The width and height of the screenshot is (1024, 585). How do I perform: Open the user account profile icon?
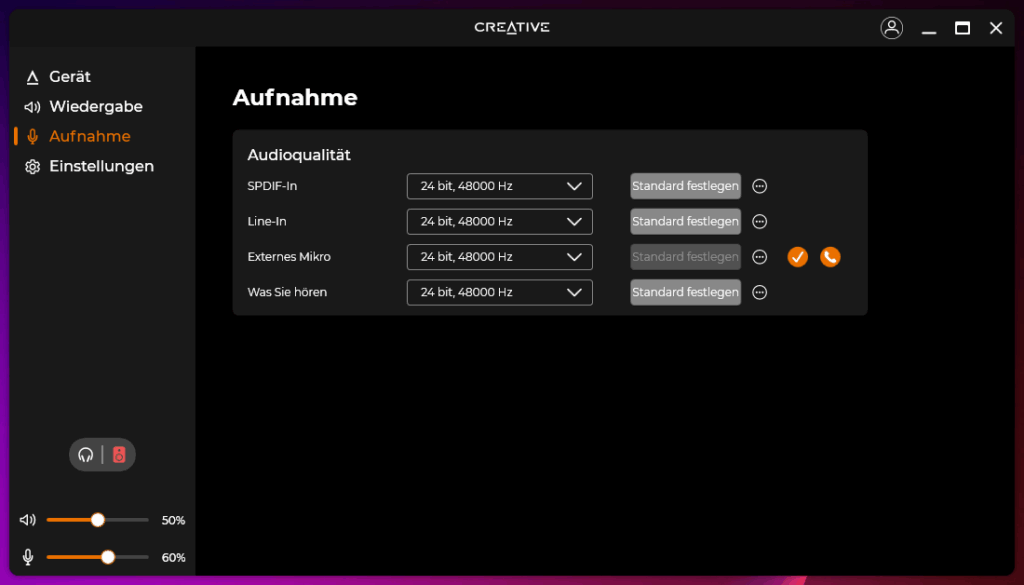pyautogui.click(x=891, y=28)
